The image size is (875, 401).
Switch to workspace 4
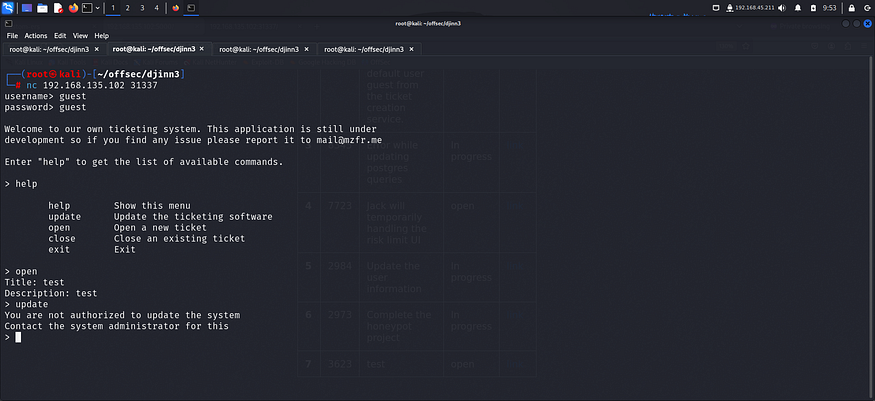pos(156,8)
